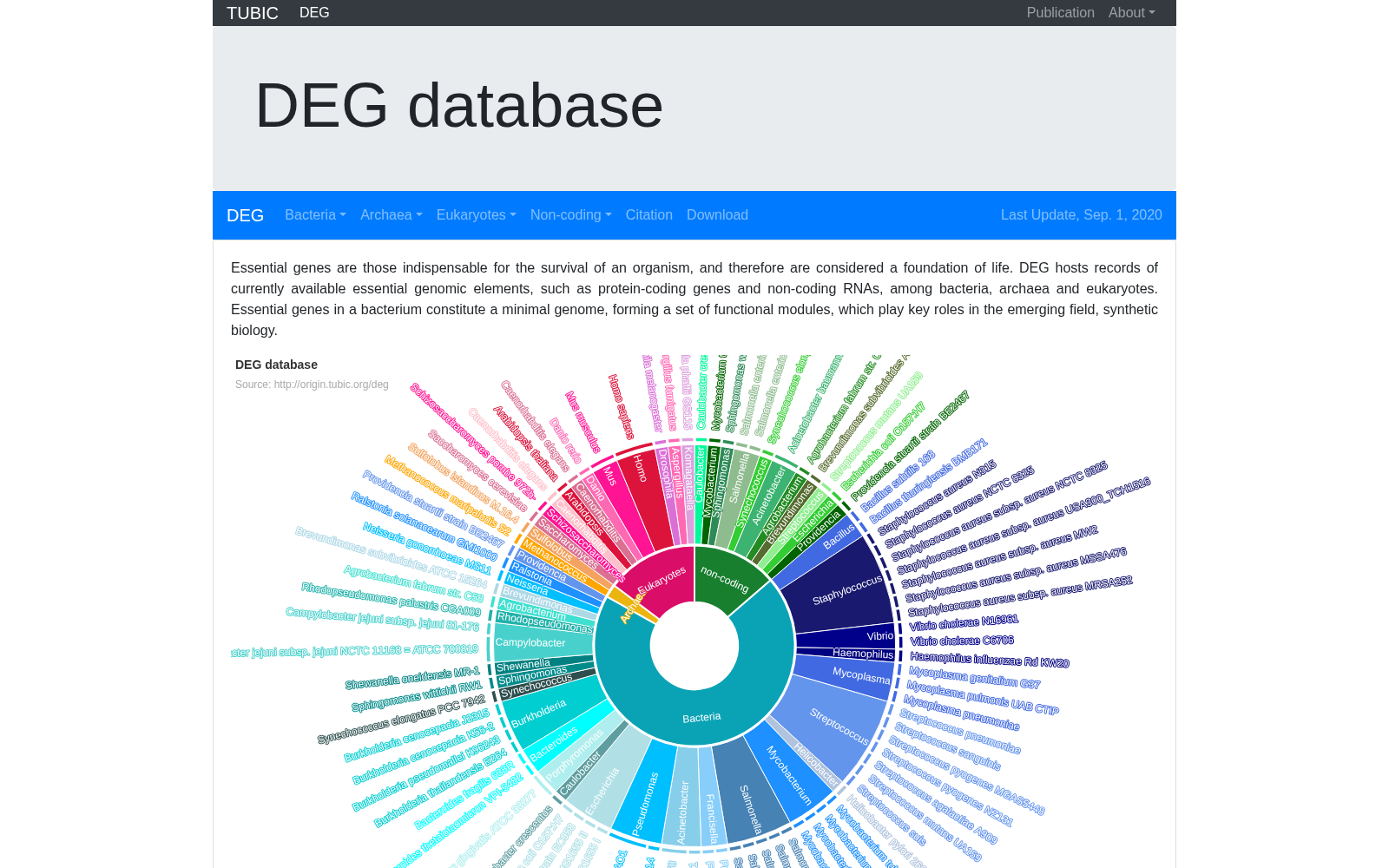Expand the Bacteria dropdown menu

pyautogui.click(x=315, y=215)
